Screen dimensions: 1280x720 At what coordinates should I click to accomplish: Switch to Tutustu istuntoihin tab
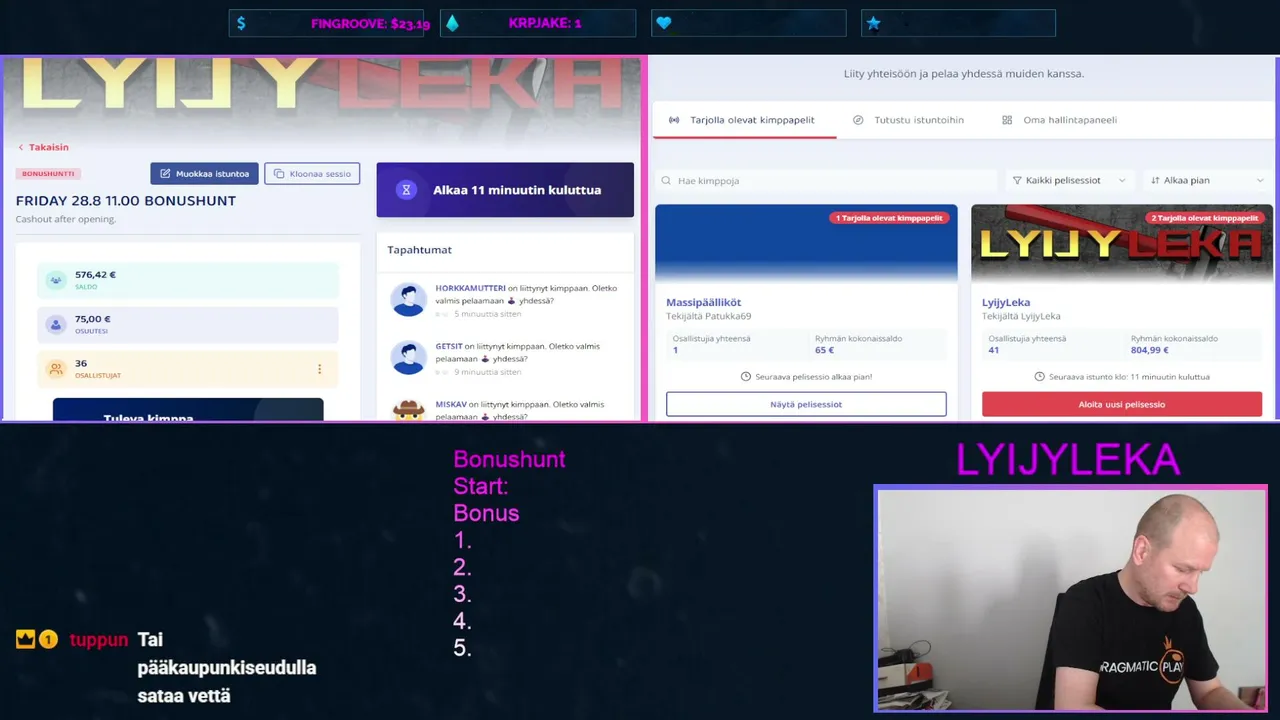pos(909,120)
